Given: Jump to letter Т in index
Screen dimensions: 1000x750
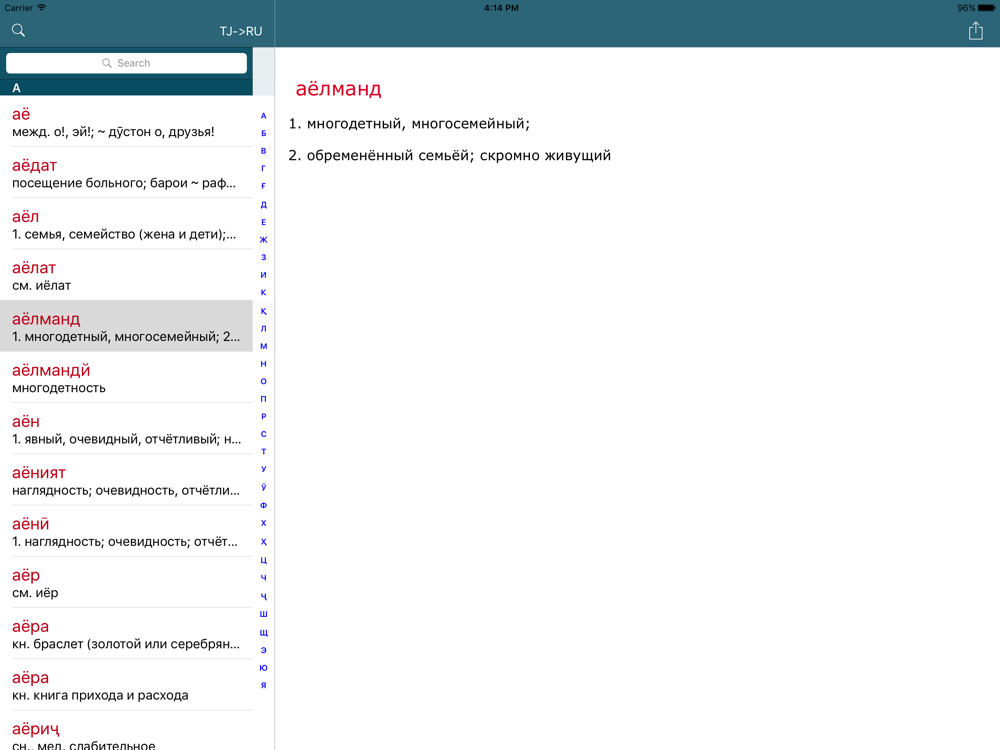Looking at the screenshot, I should (263, 452).
